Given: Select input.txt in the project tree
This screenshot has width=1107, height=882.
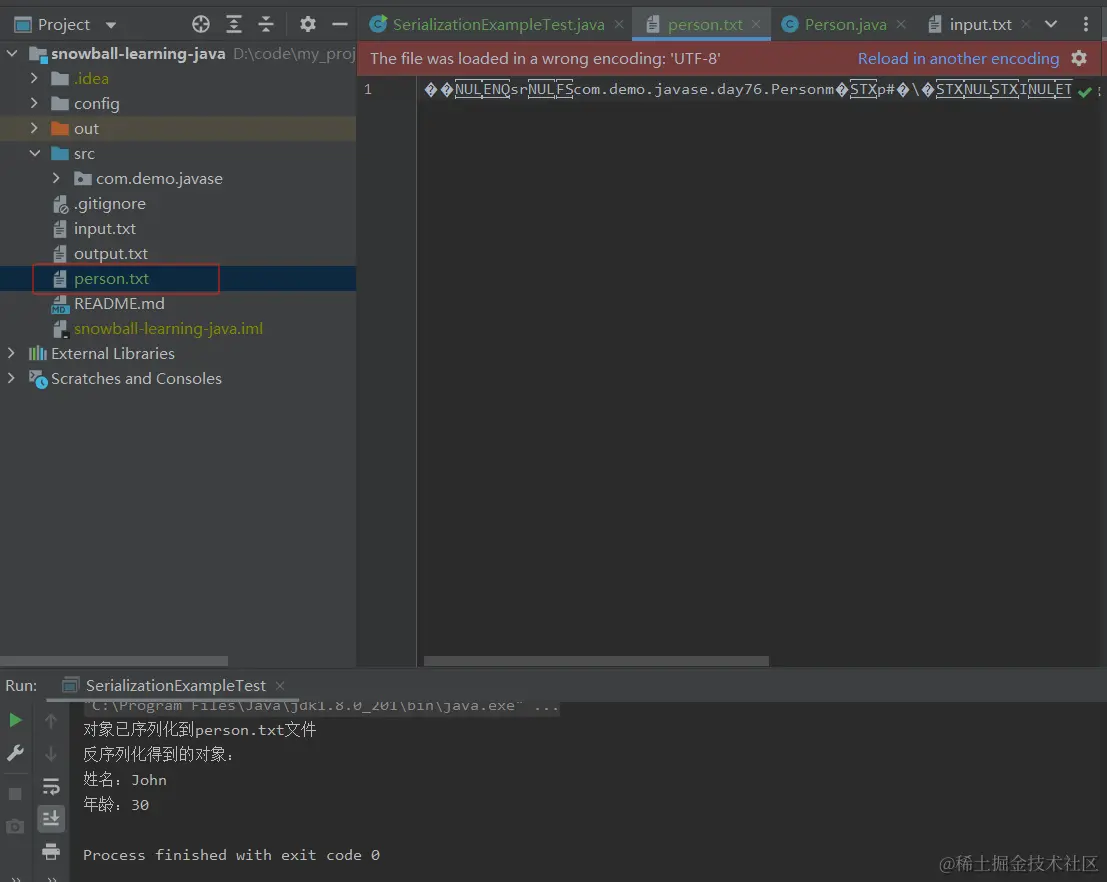Looking at the screenshot, I should pyautogui.click(x=104, y=229).
